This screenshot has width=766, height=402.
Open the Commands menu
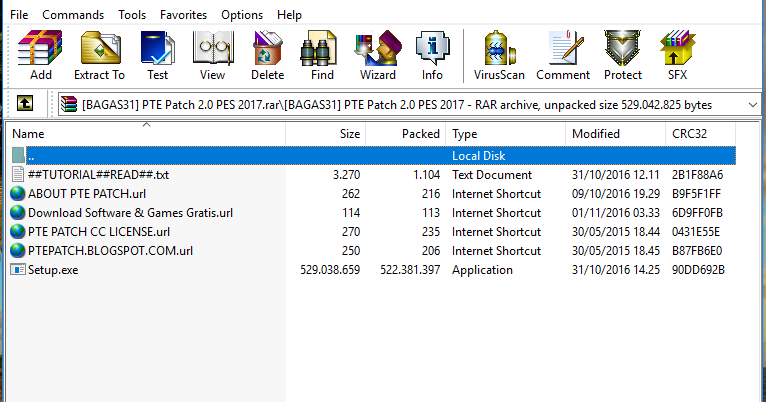coord(73,15)
